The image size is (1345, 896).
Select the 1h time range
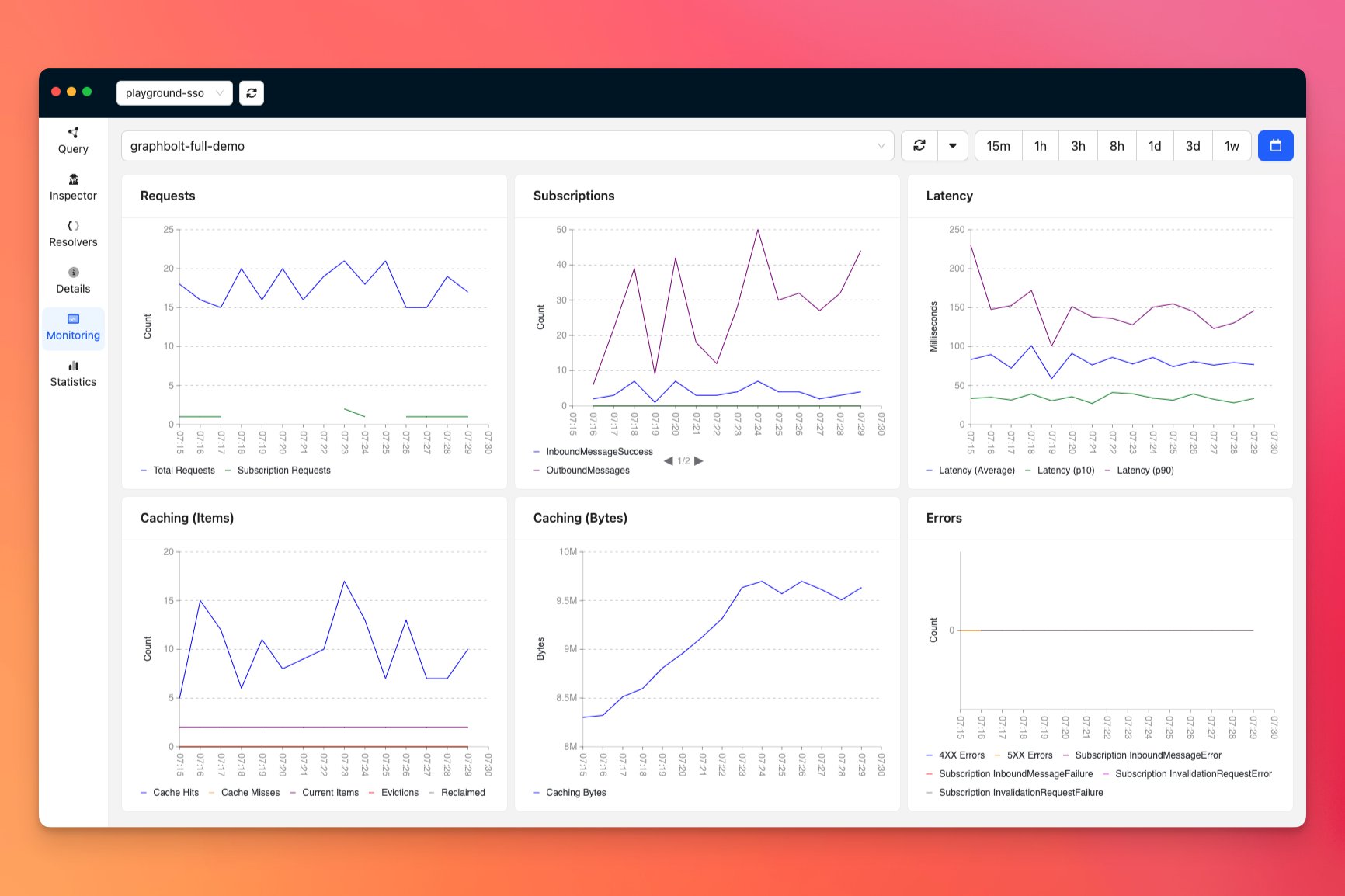1041,146
